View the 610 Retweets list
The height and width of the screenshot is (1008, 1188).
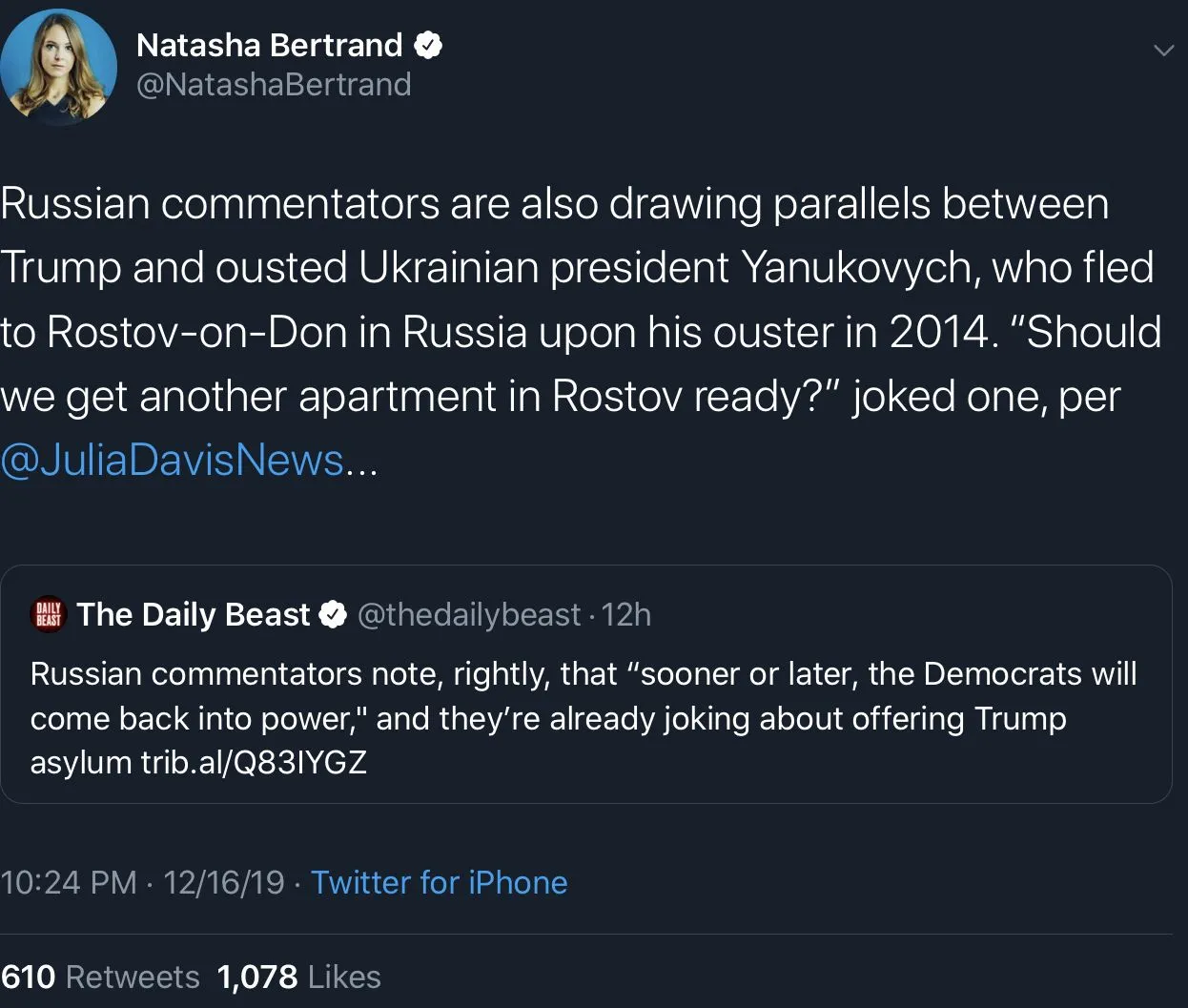(x=100, y=977)
